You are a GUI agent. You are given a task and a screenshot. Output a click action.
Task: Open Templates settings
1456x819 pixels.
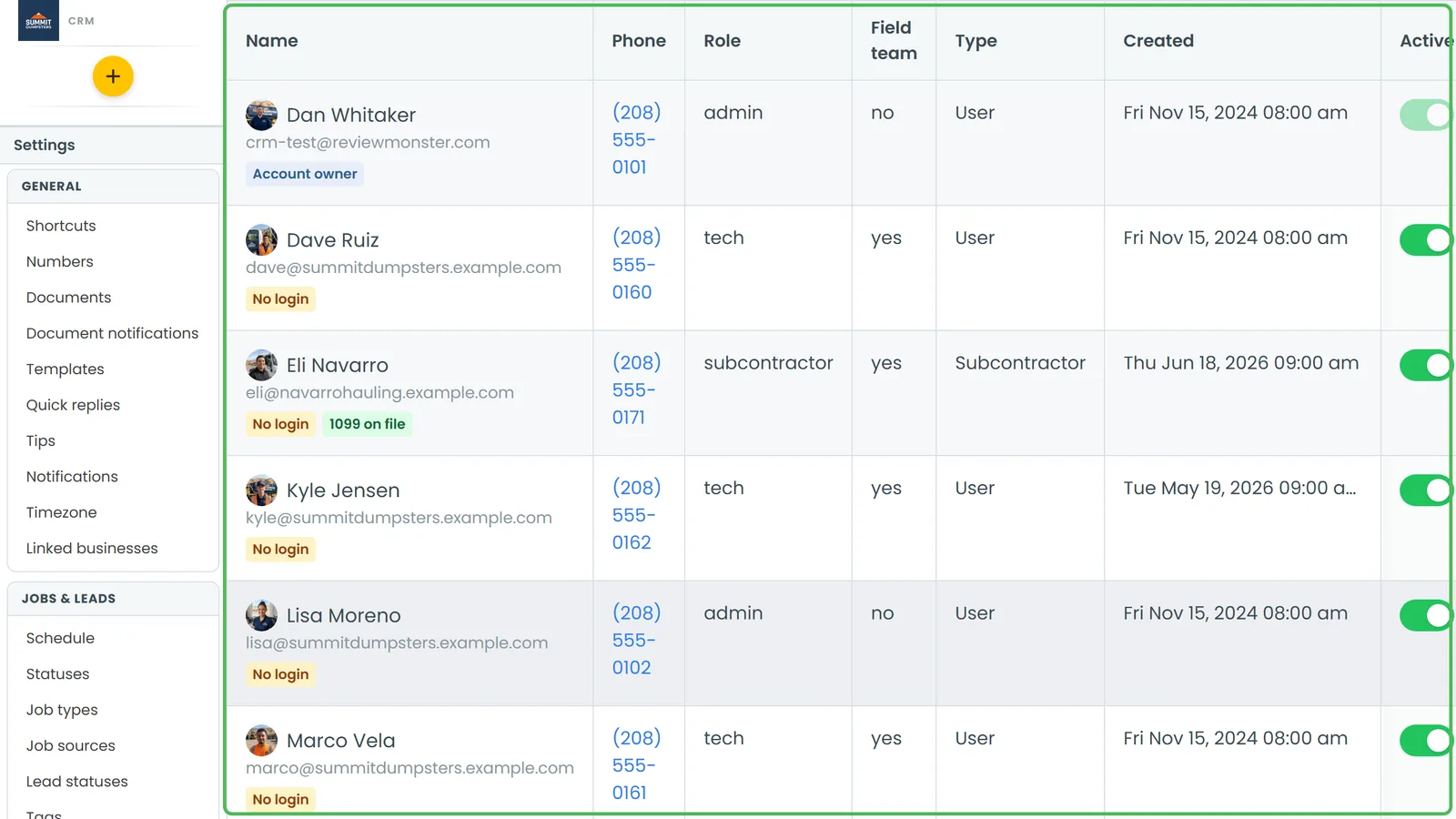coord(66,369)
